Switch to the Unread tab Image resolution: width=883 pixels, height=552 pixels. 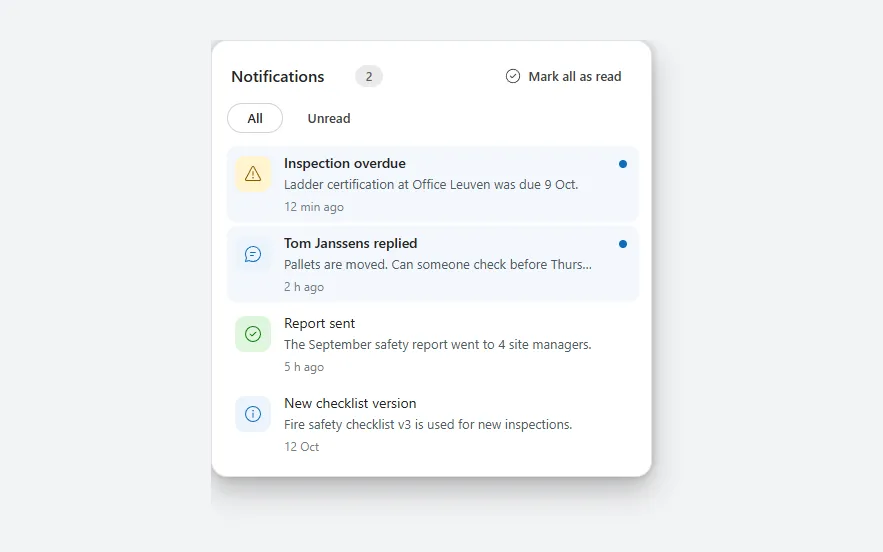[329, 118]
